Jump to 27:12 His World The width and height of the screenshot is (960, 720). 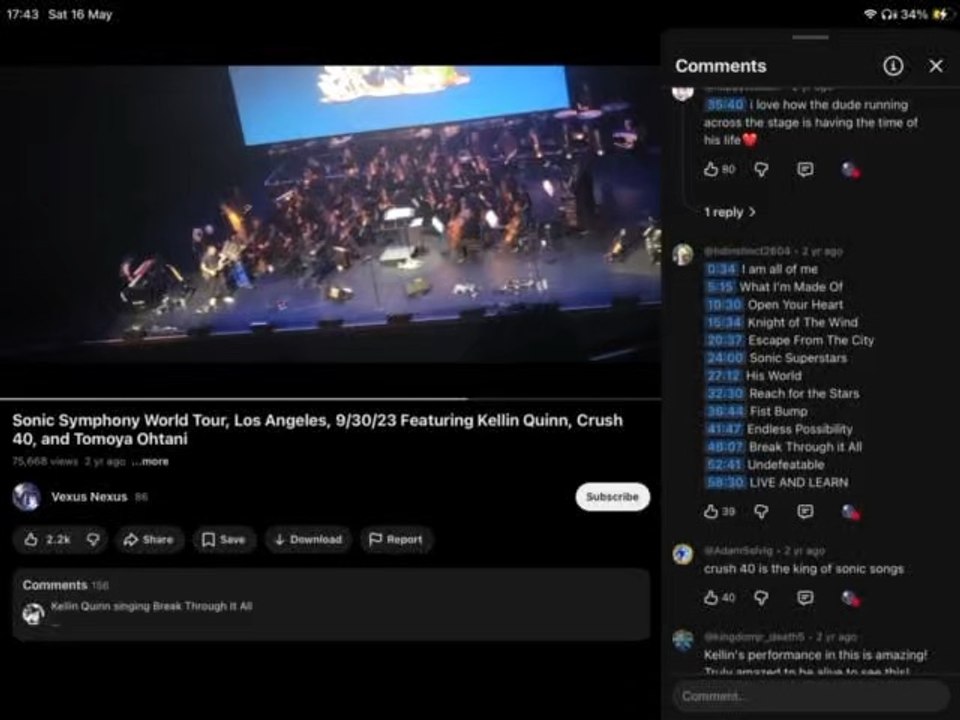(x=723, y=376)
